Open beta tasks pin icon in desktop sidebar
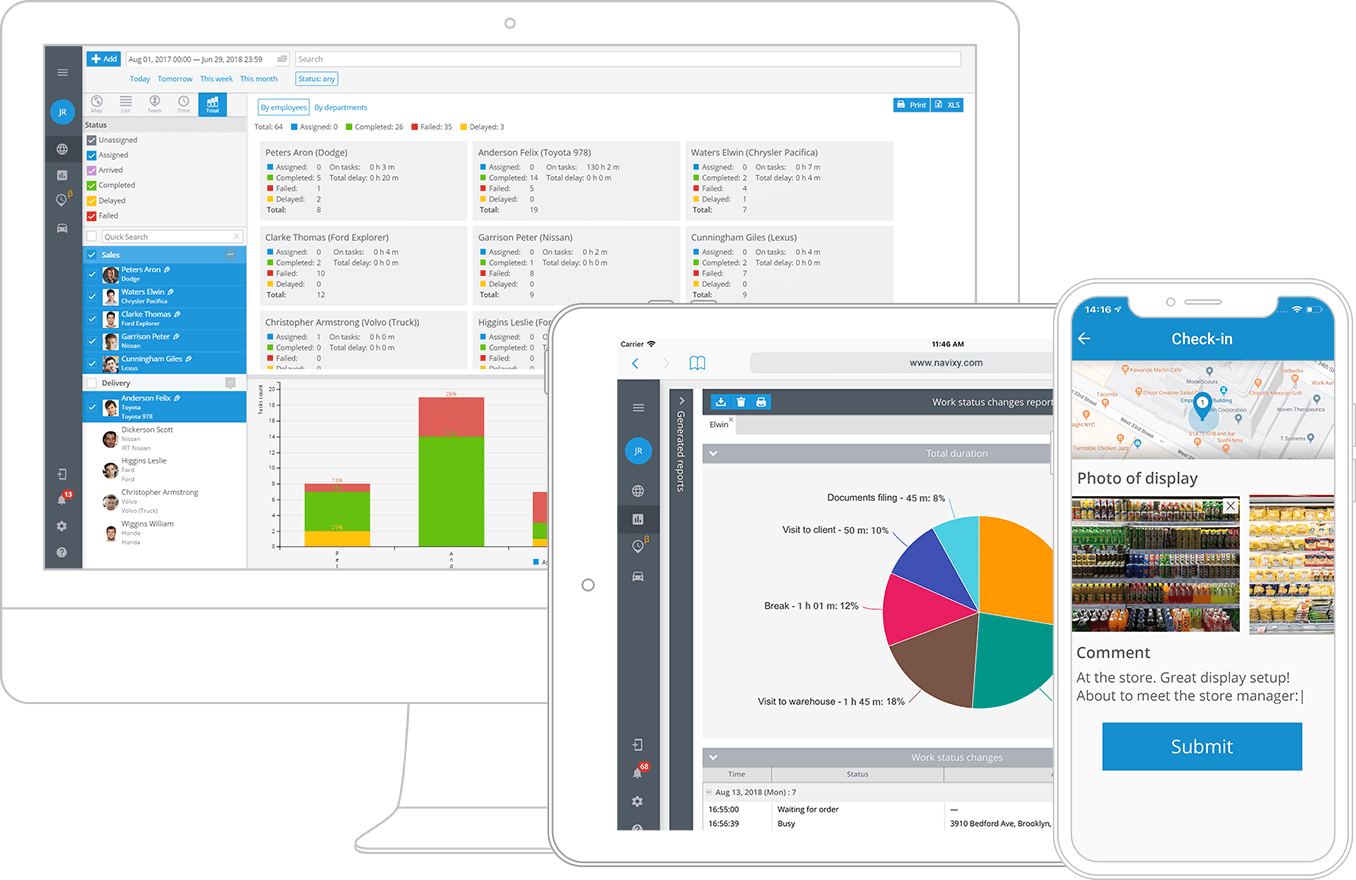 point(63,200)
